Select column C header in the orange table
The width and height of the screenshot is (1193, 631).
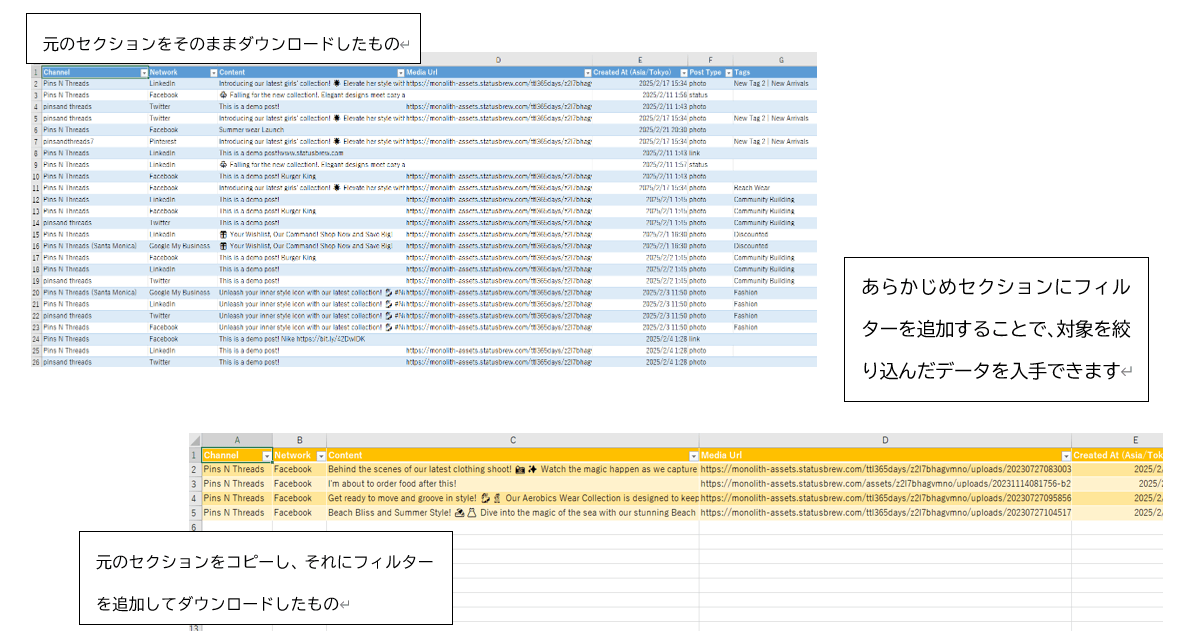[513, 441]
